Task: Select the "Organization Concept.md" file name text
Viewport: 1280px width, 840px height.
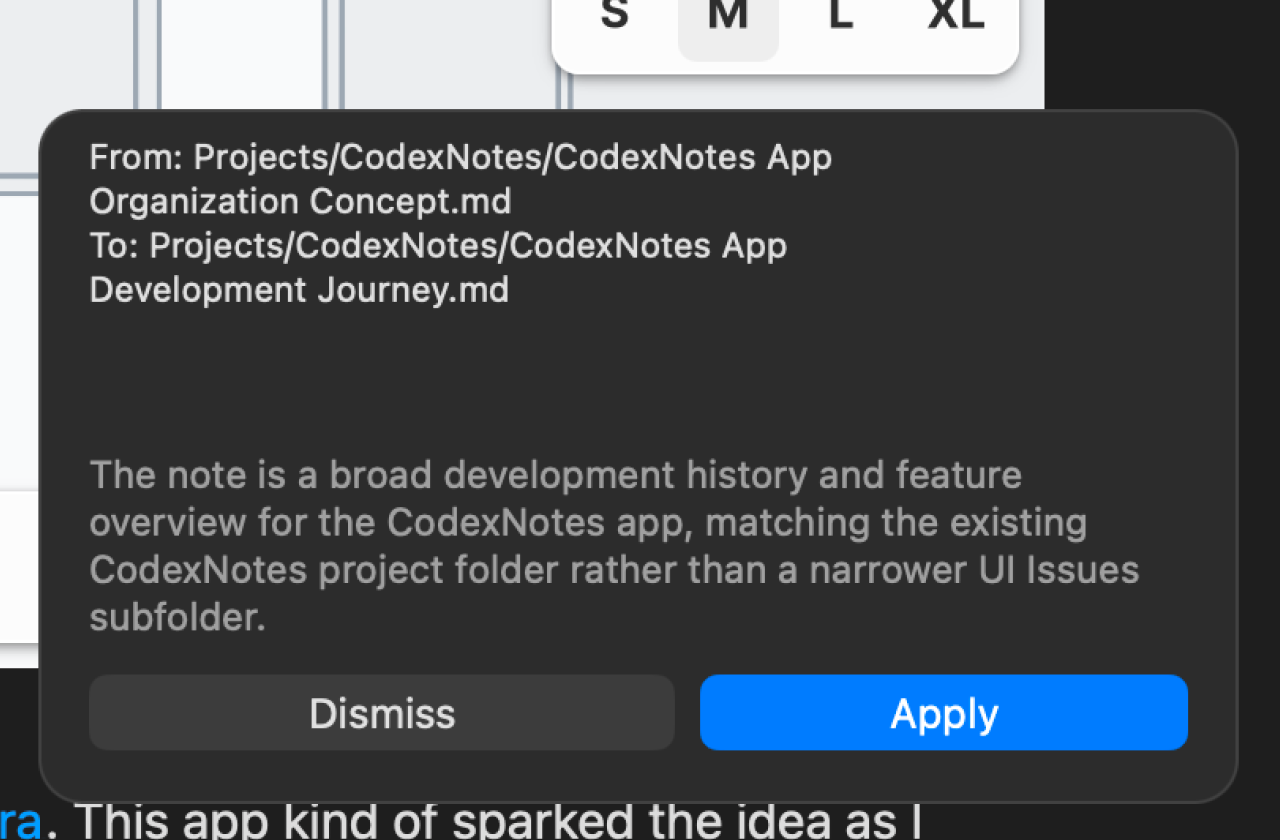Action: point(300,202)
